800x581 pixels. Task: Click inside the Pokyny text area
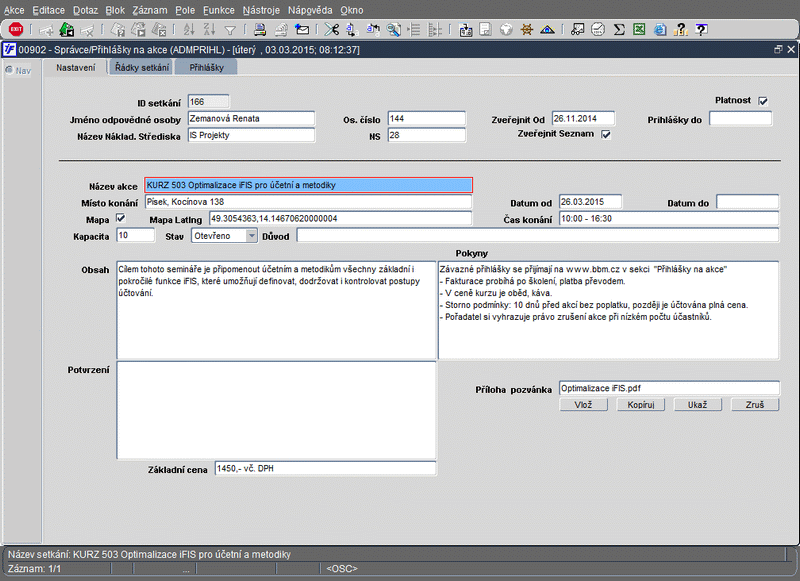[x=608, y=310]
